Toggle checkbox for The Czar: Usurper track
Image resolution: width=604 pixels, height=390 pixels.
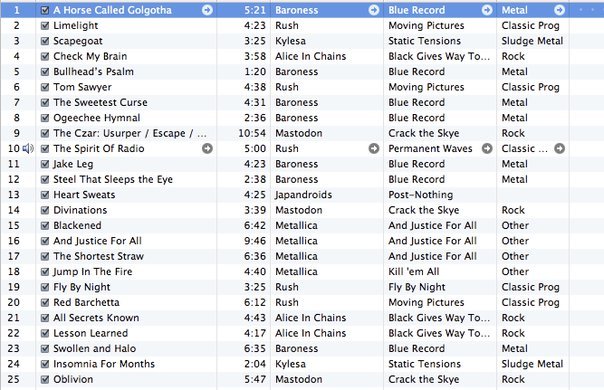45,133
